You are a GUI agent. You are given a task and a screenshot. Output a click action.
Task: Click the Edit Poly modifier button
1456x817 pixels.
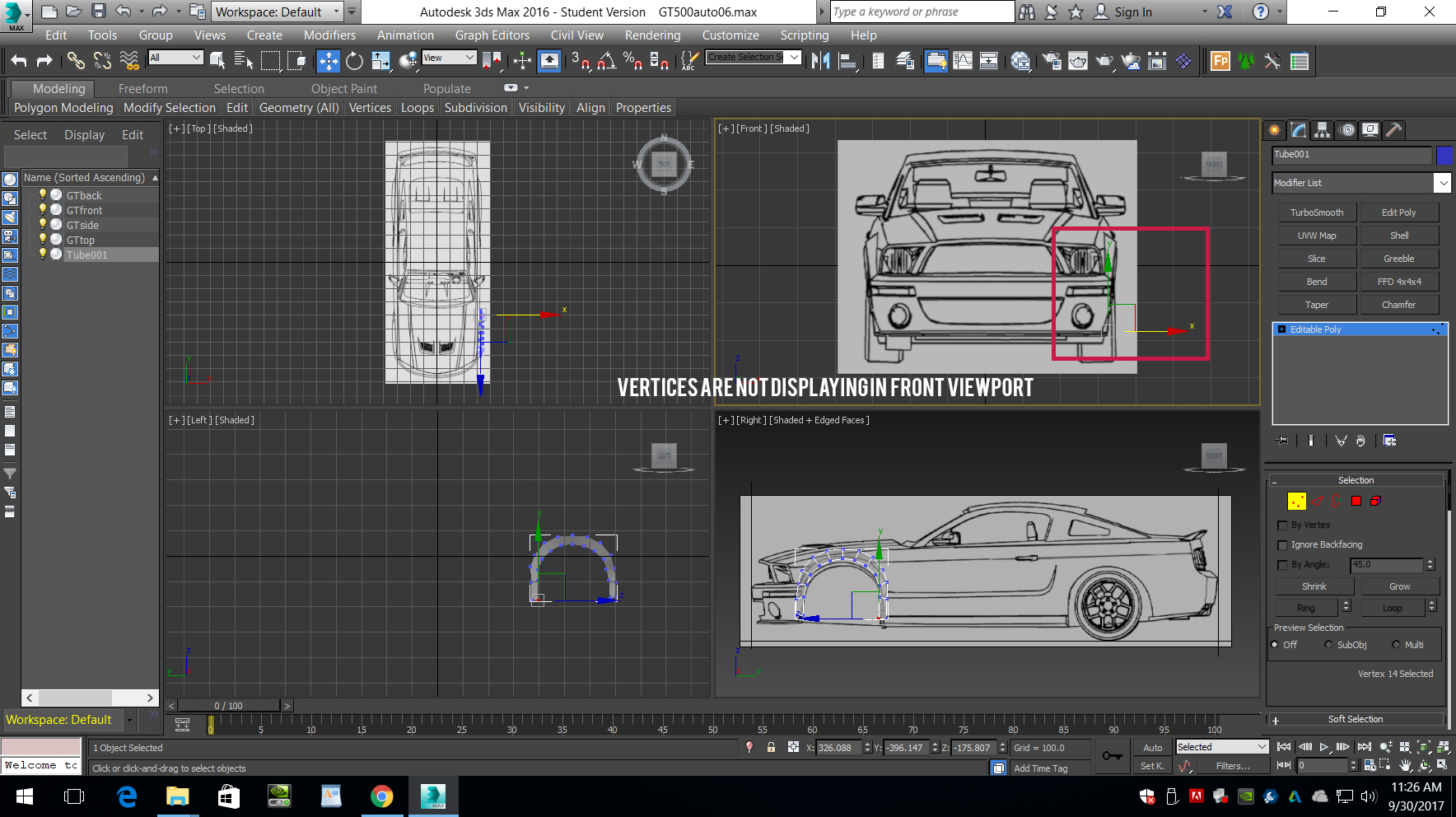(1398, 212)
